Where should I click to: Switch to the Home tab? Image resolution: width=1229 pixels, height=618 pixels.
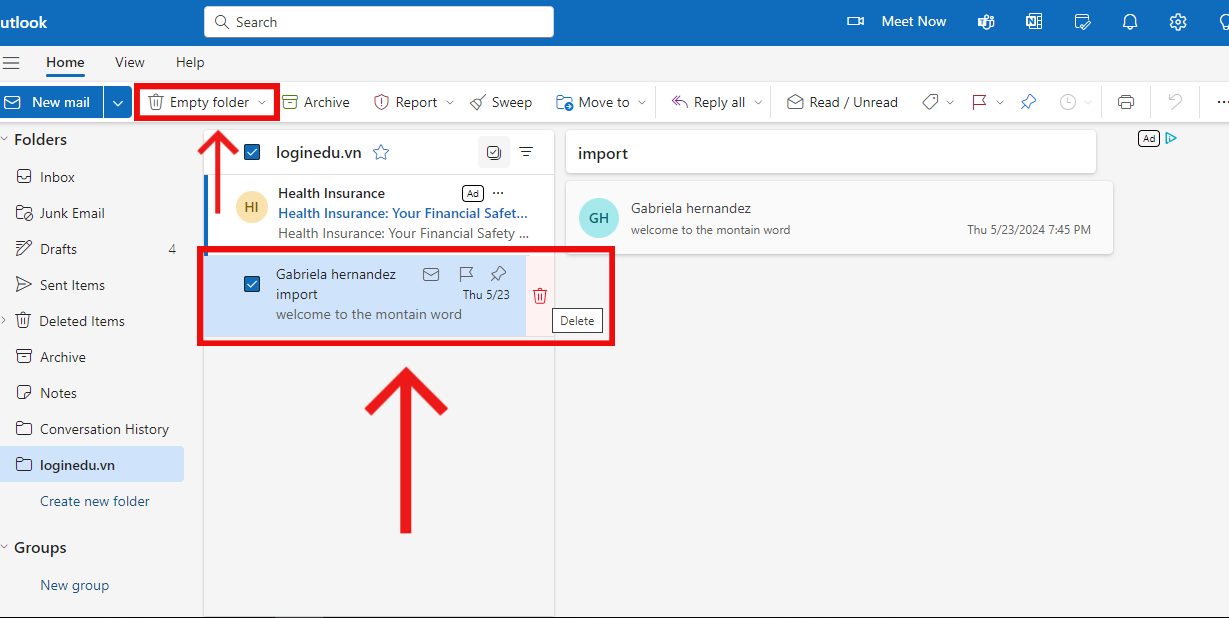click(65, 62)
